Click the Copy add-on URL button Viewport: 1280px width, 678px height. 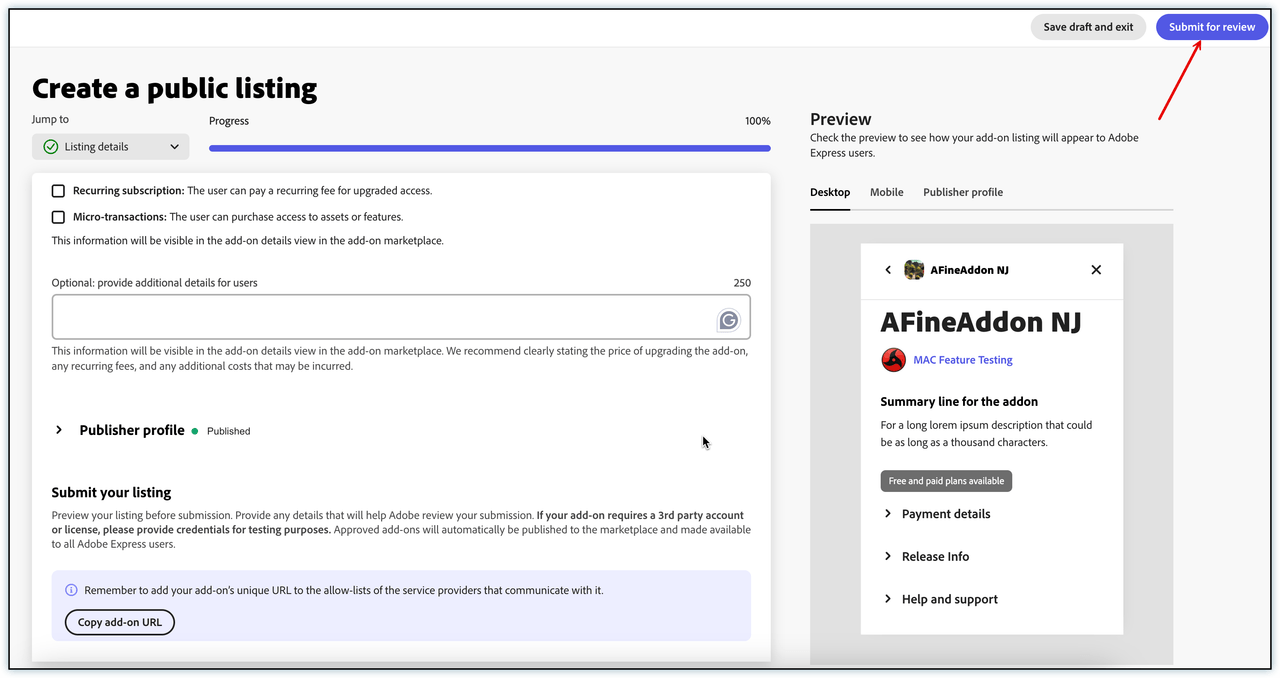coord(120,622)
